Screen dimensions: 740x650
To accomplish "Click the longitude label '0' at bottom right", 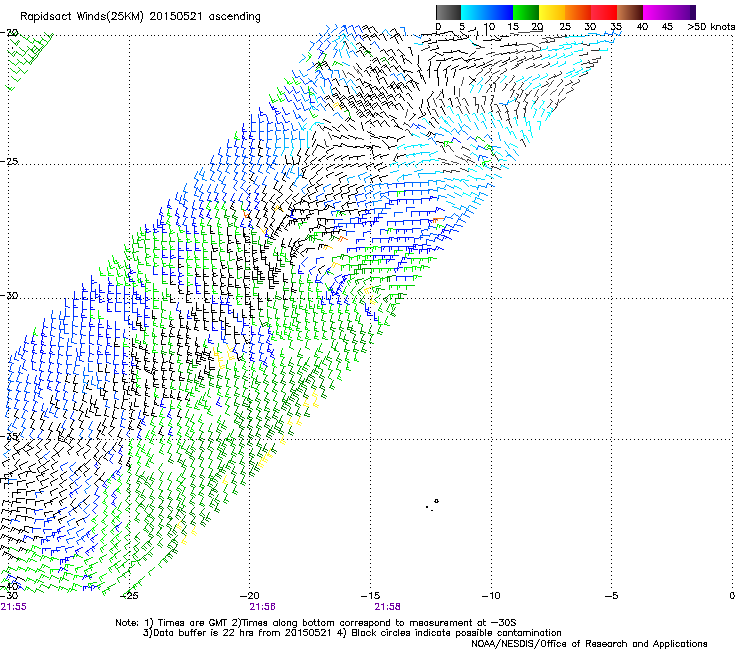I will click(x=732, y=596).
